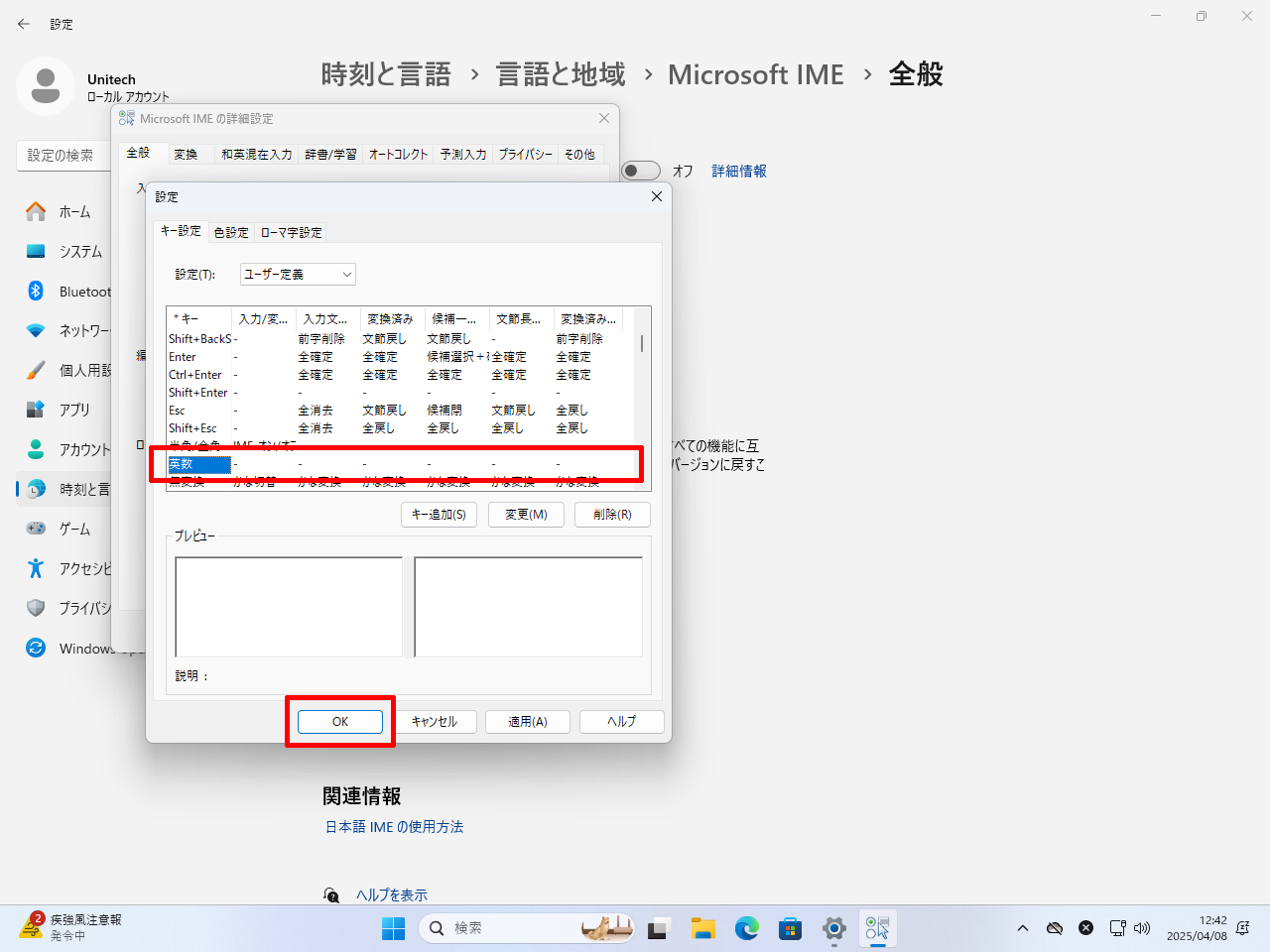The height and width of the screenshot is (952, 1270).
Task: Select the Ctrl+Enter row in key list
Action: tap(402, 375)
